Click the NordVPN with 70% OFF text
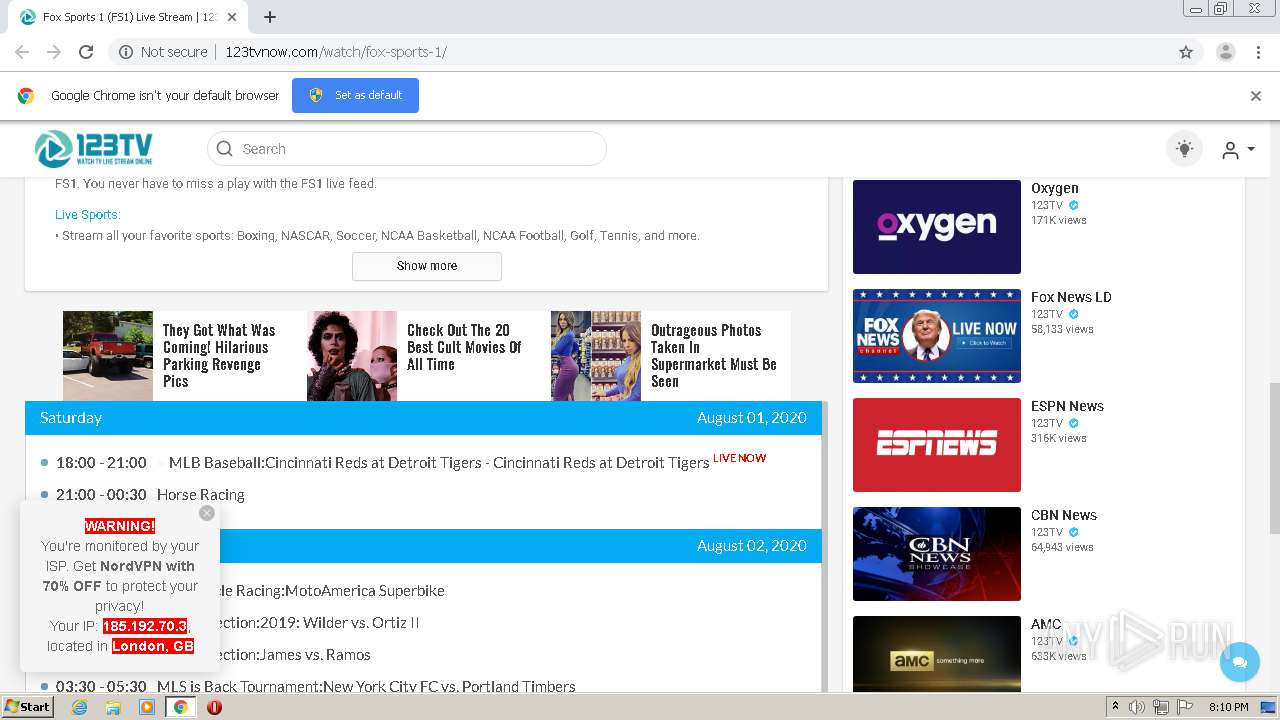 (119, 576)
